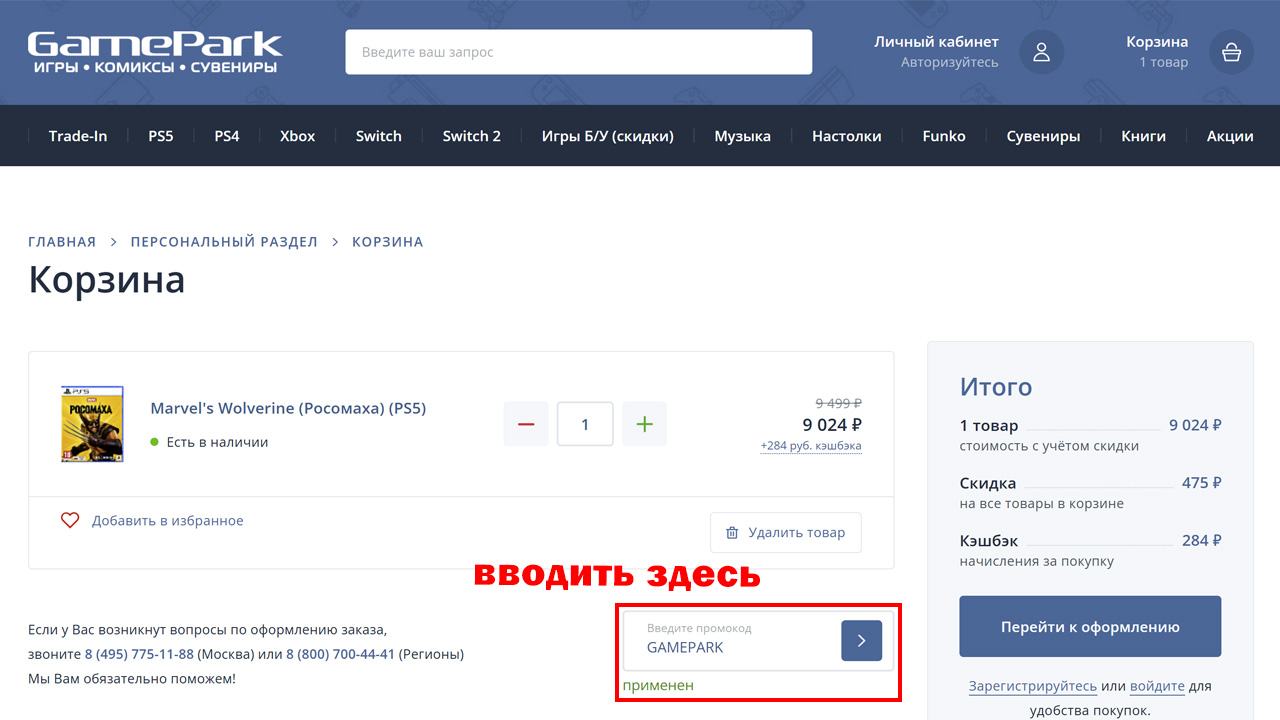Open the Сувениры category

point(1043,136)
